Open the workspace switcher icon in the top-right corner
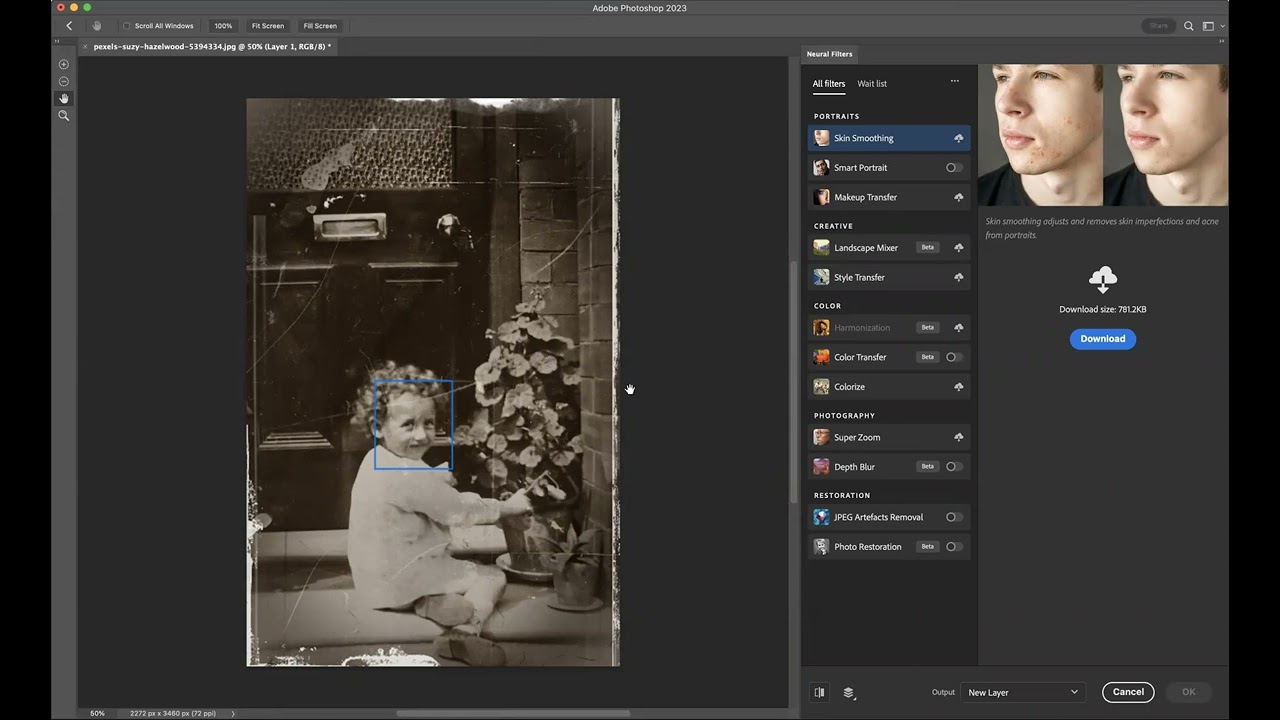The height and width of the screenshot is (720, 1280). (x=1208, y=26)
